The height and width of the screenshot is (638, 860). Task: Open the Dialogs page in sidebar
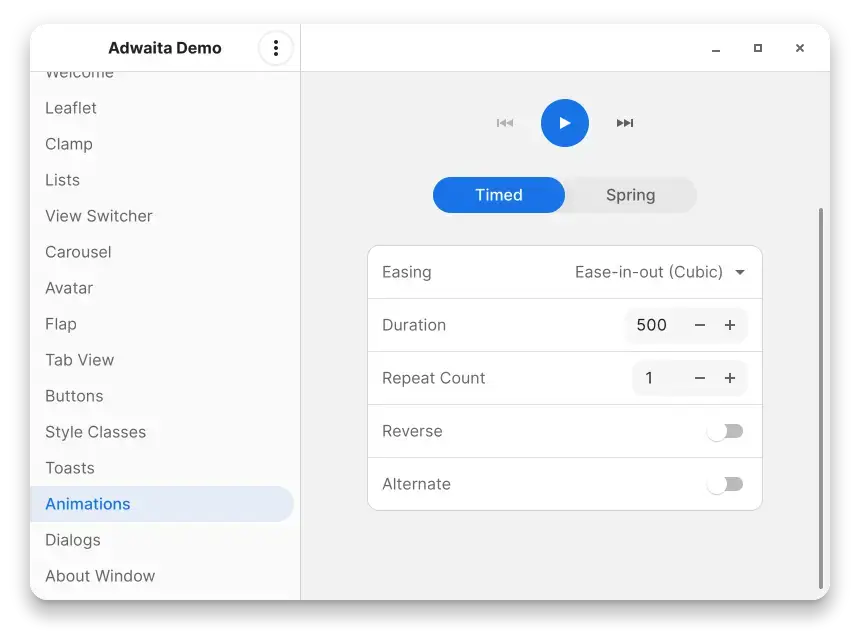pyautogui.click(x=73, y=540)
